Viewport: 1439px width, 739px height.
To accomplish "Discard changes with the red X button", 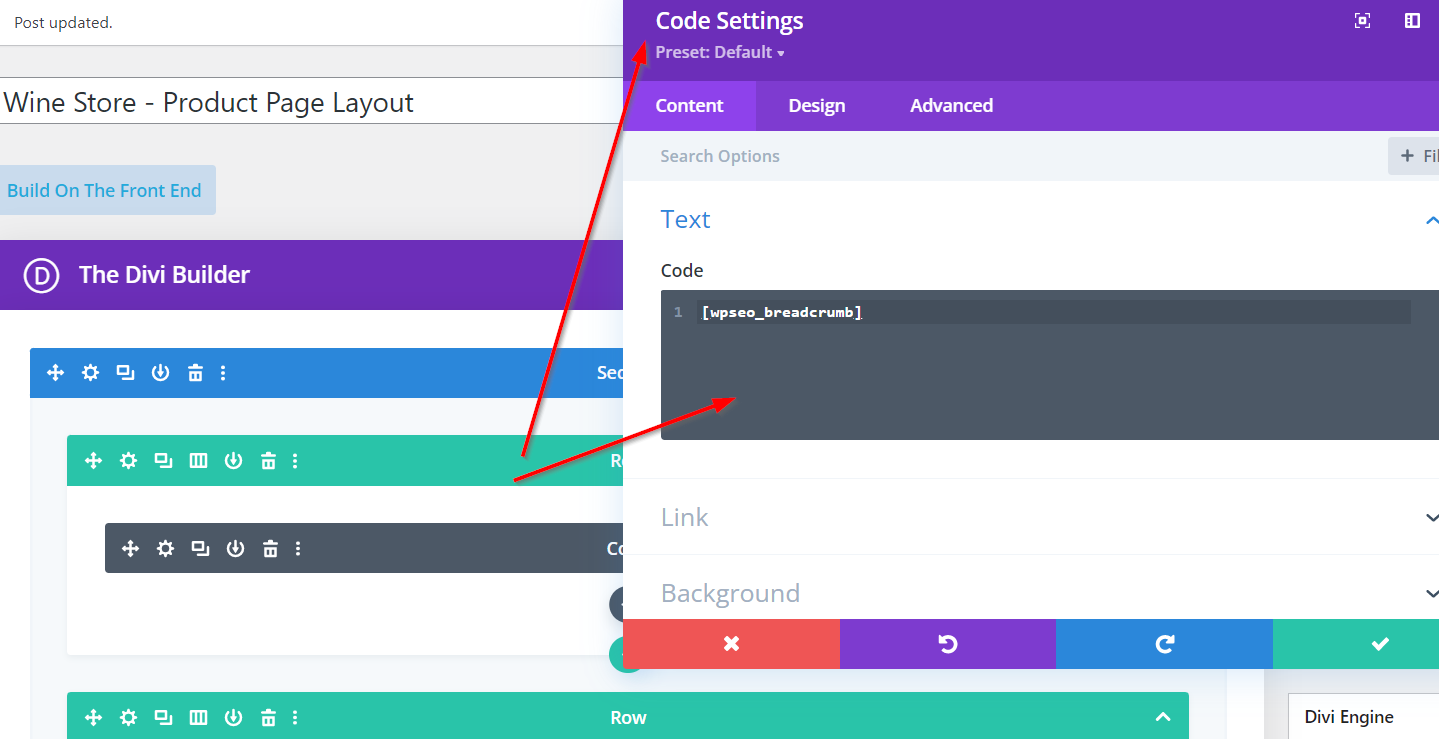I will (x=731, y=644).
